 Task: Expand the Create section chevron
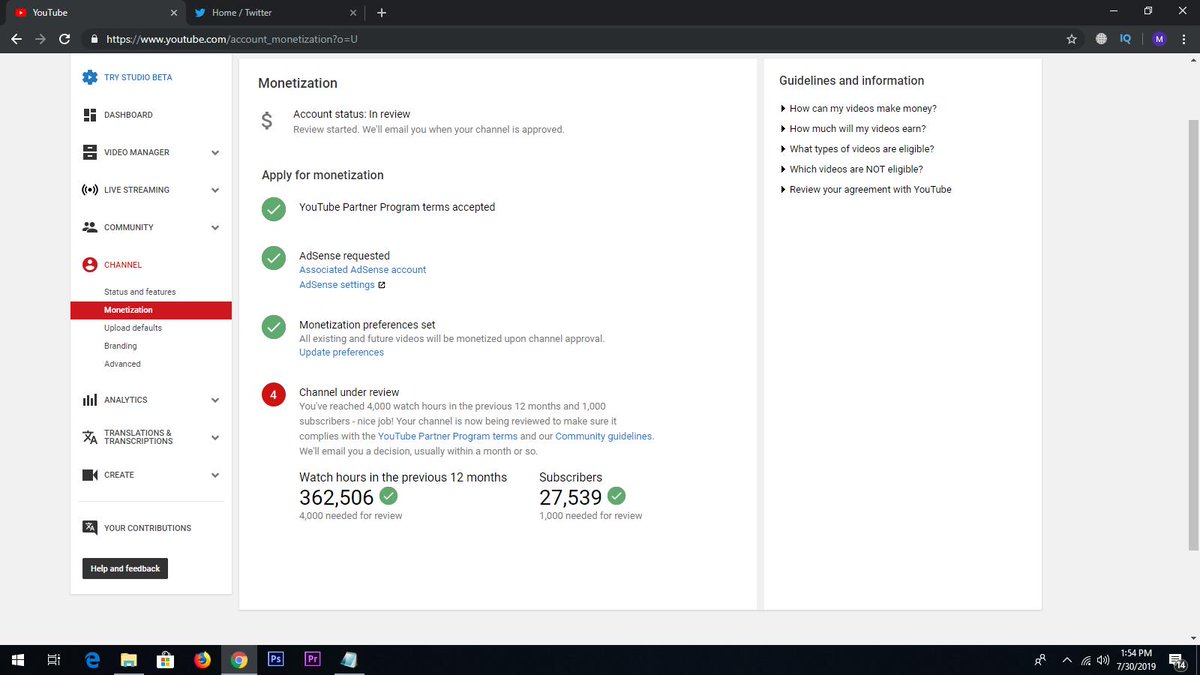215,475
